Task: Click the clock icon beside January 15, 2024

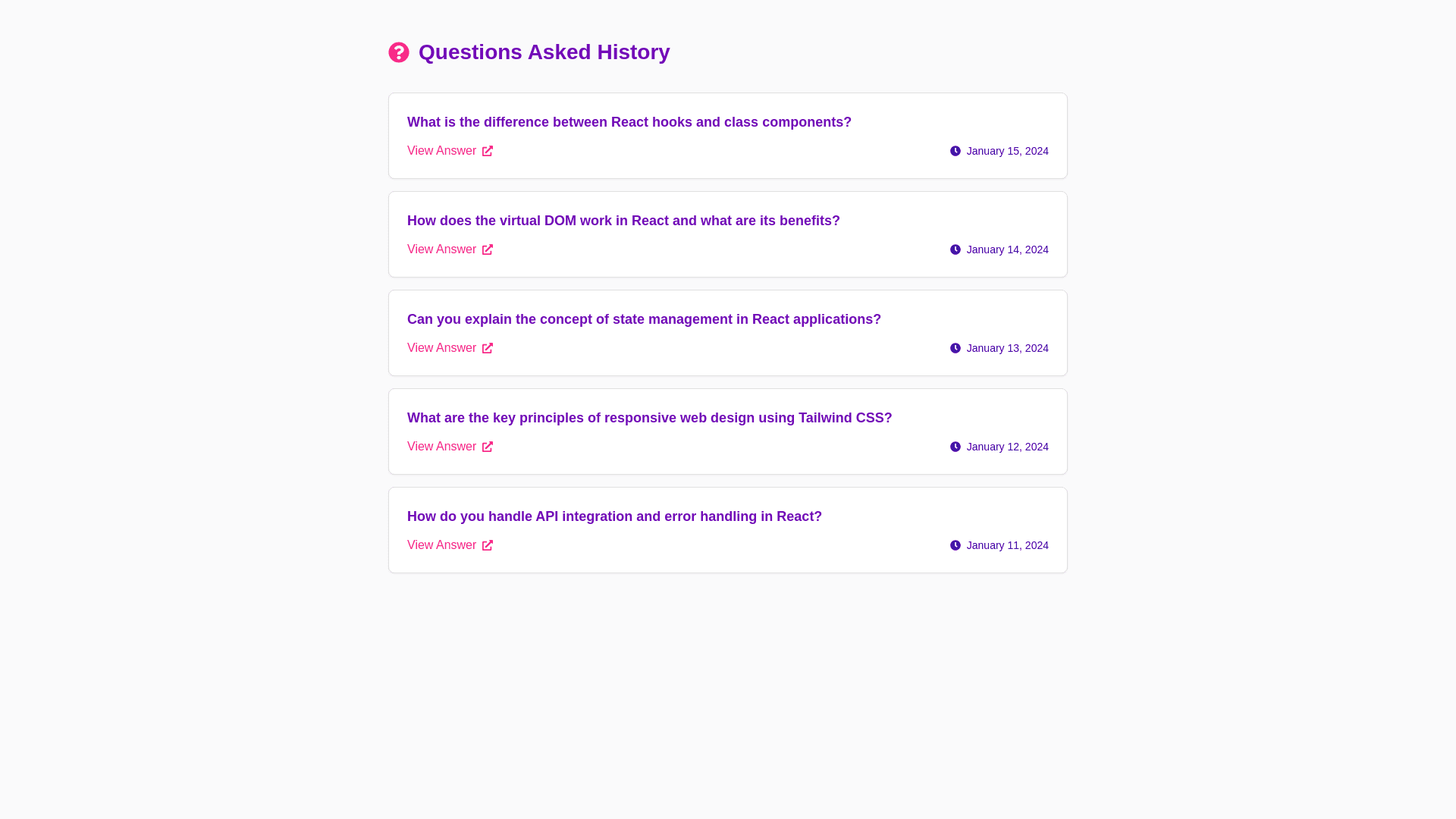Action: tap(955, 151)
